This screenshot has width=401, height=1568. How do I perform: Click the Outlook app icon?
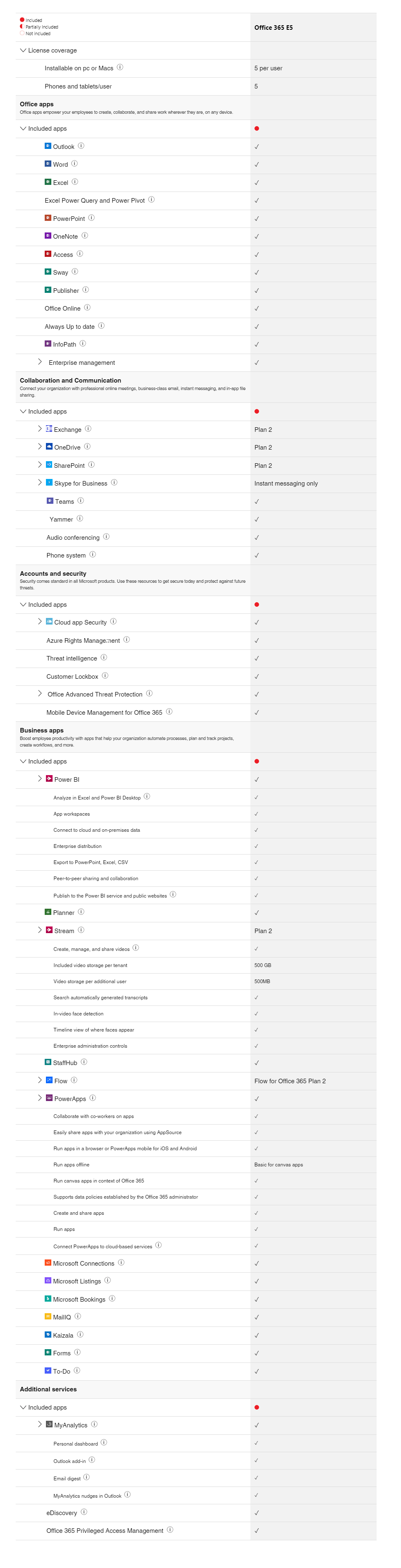point(48,146)
